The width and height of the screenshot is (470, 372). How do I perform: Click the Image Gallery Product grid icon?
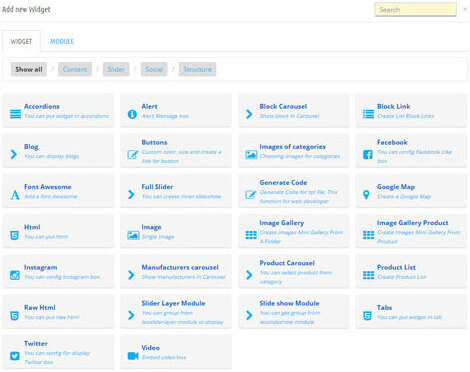[x=368, y=235]
